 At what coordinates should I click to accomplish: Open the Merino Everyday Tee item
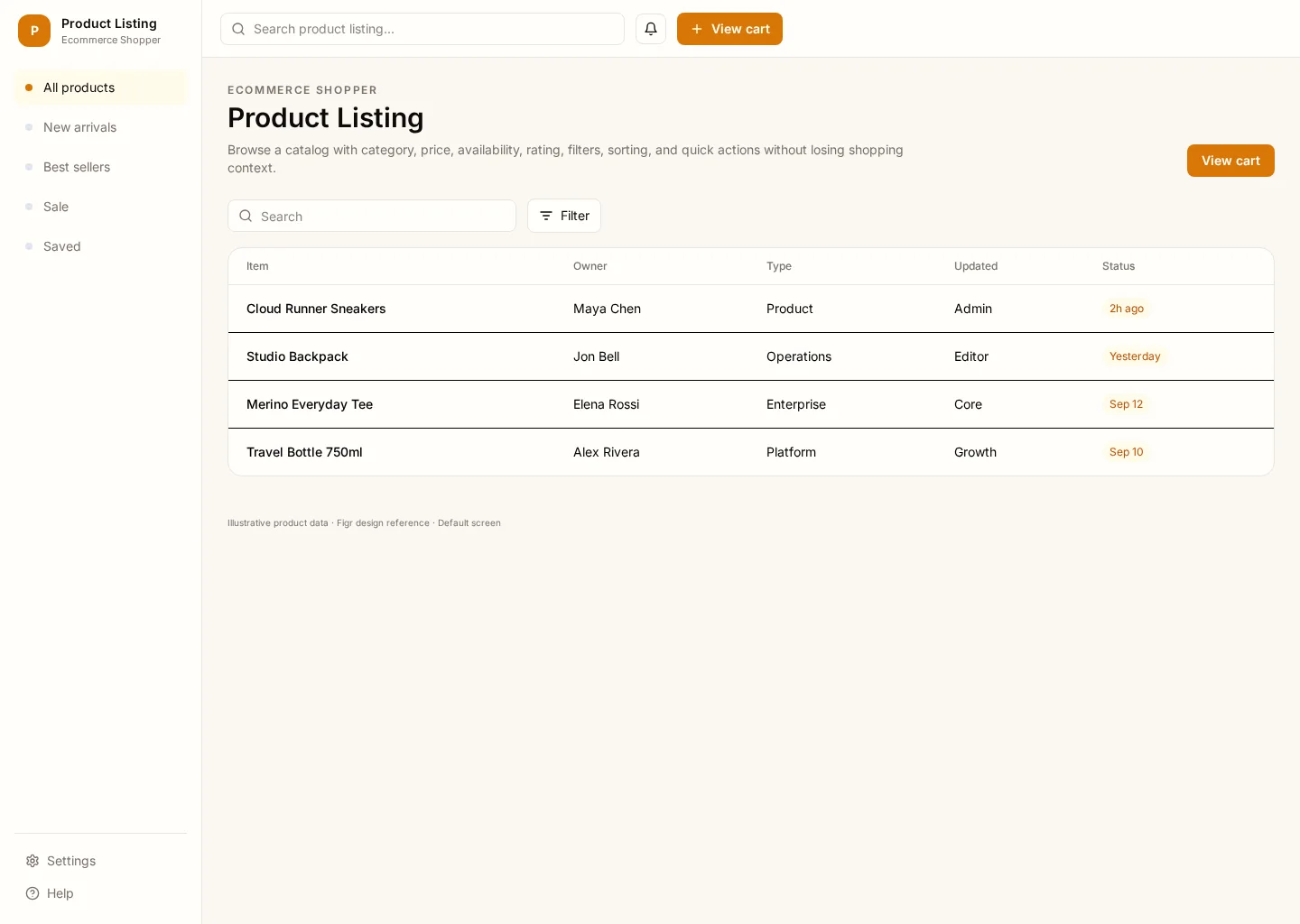tap(310, 404)
